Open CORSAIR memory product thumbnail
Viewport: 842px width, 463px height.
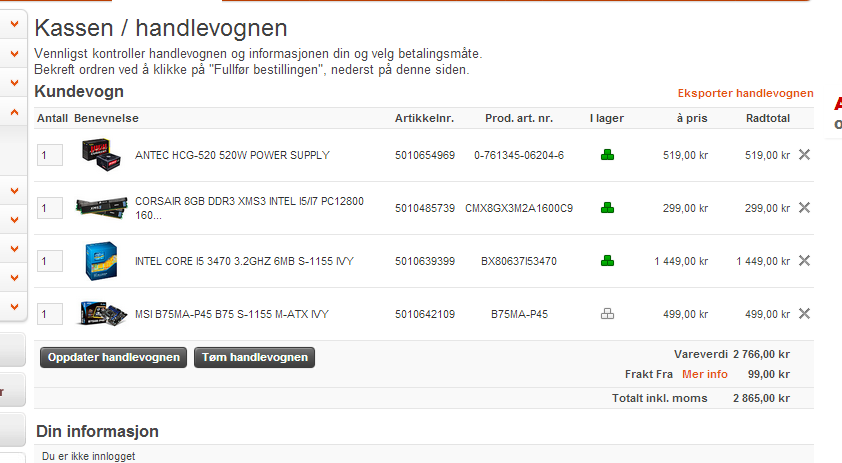(101, 208)
